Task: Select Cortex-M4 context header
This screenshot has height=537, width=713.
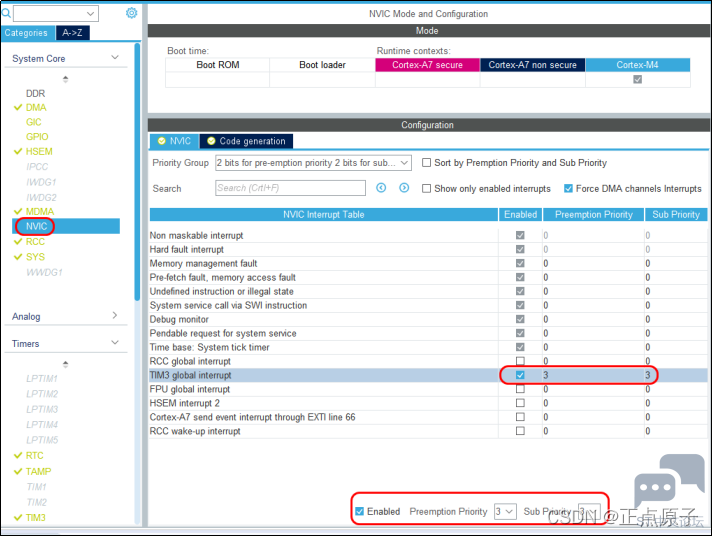Action: (638, 65)
